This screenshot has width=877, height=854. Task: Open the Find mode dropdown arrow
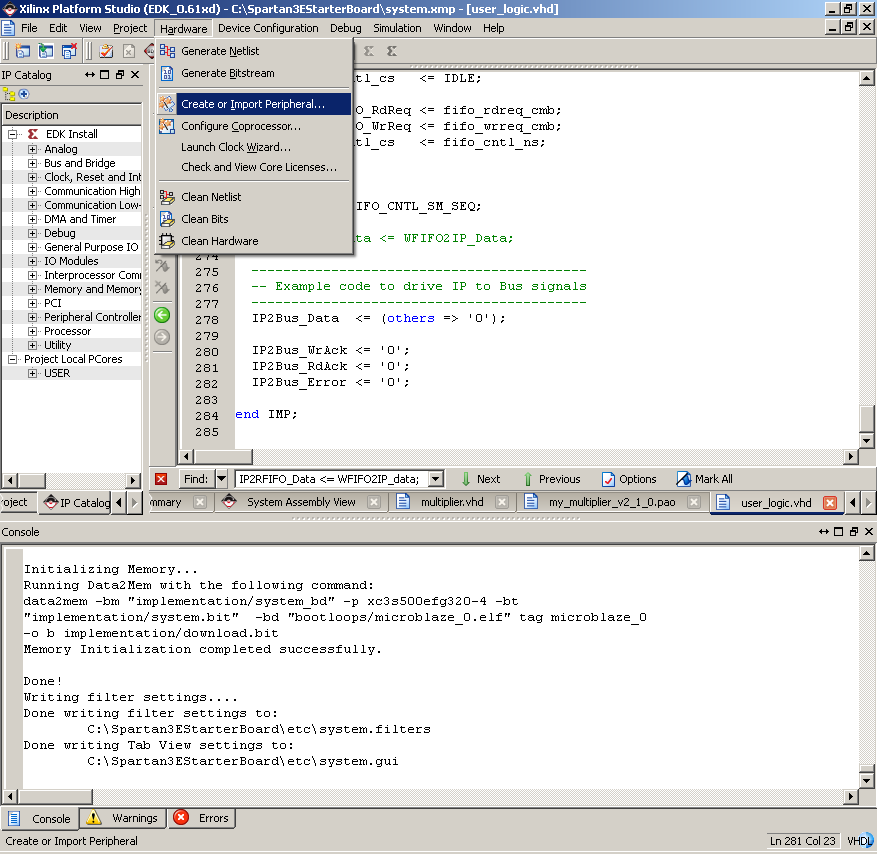point(221,479)
